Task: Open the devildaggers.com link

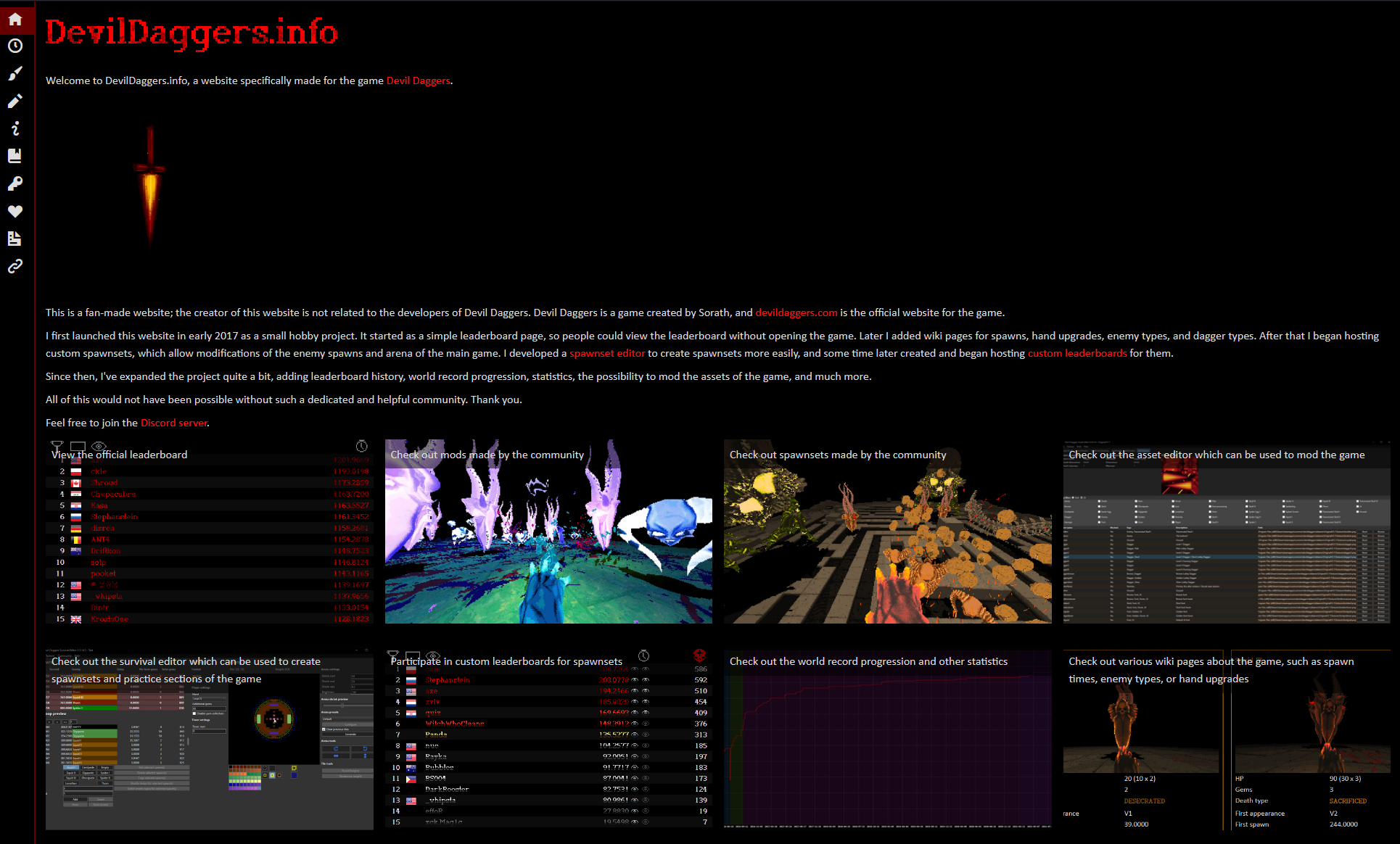Action: pyautogui.click(x=796, y=313)
